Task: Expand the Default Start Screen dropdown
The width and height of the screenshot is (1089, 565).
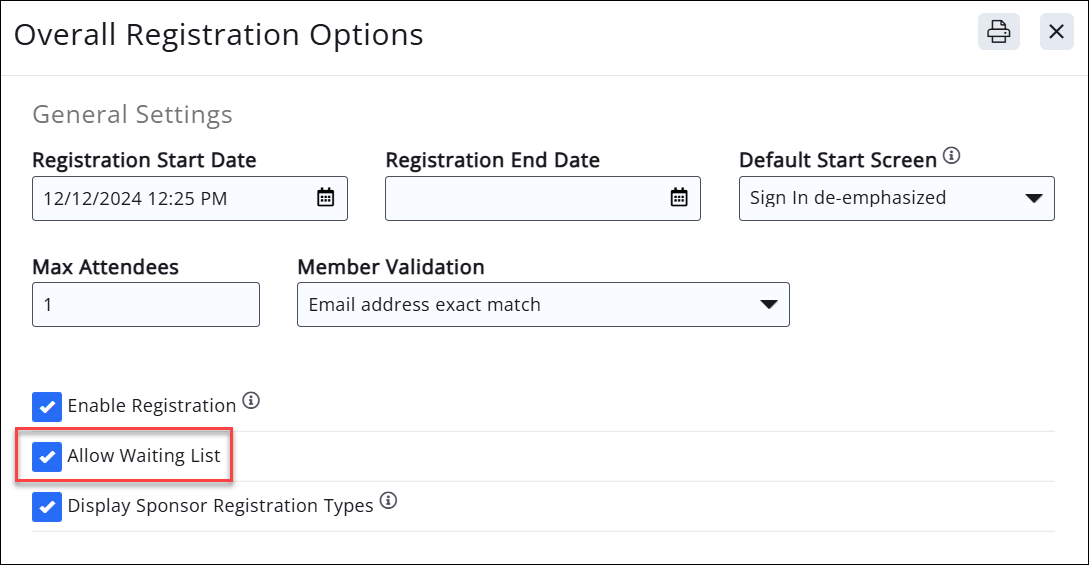Action: (x=896, y=198)
